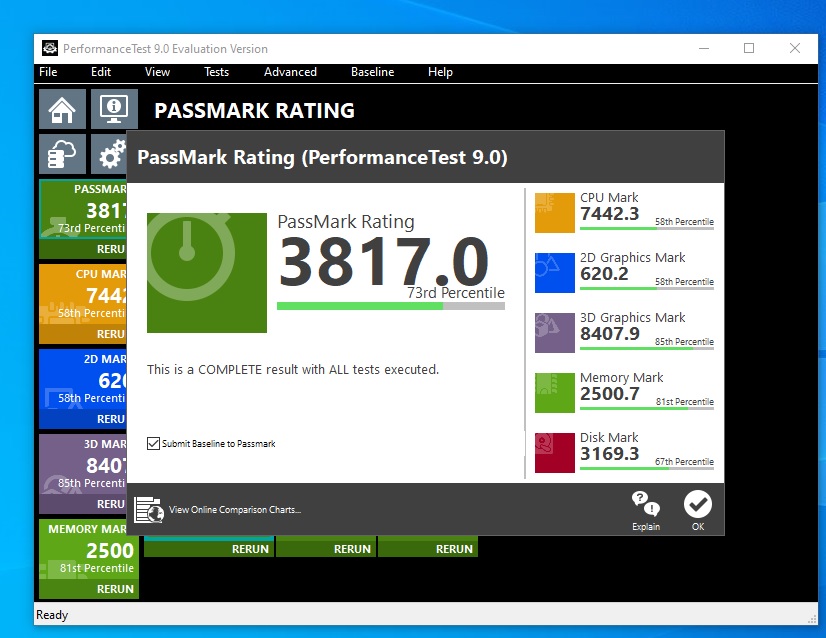Click the PerformanceTest app icon in title bar

pos(50,48)
